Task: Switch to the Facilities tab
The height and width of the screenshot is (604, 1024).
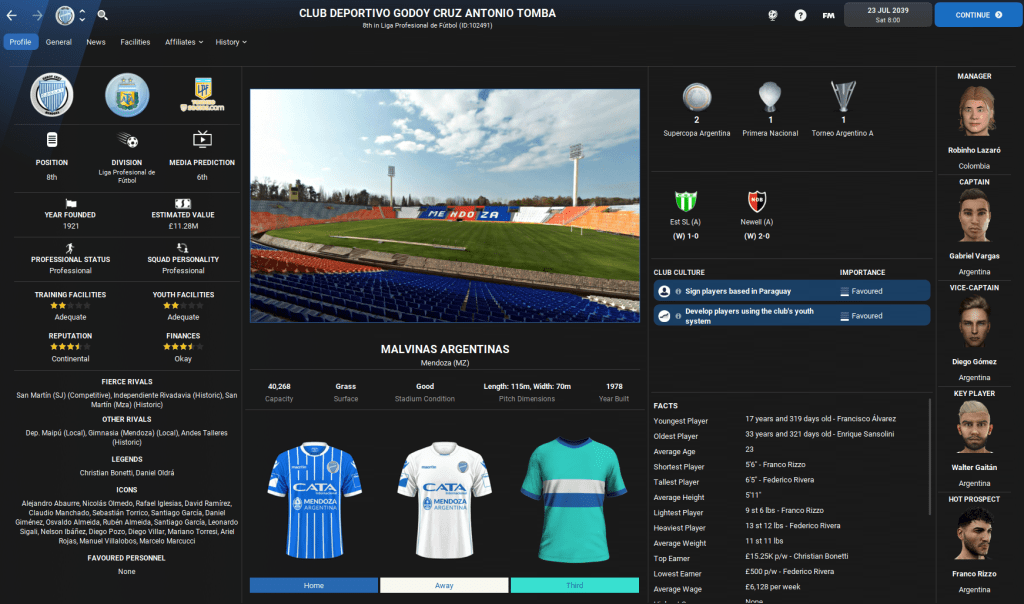Action: point(135,42)
